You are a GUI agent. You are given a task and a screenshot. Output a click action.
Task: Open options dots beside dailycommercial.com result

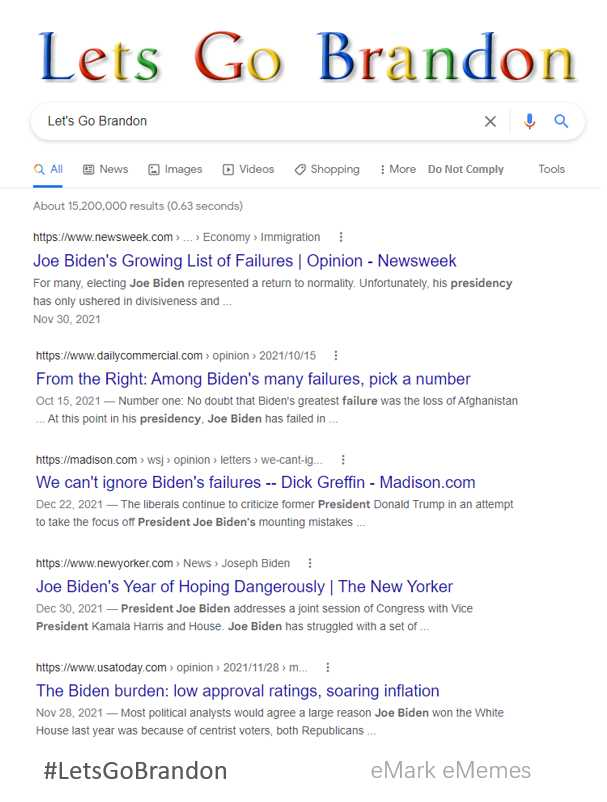[x=335, y=355]
